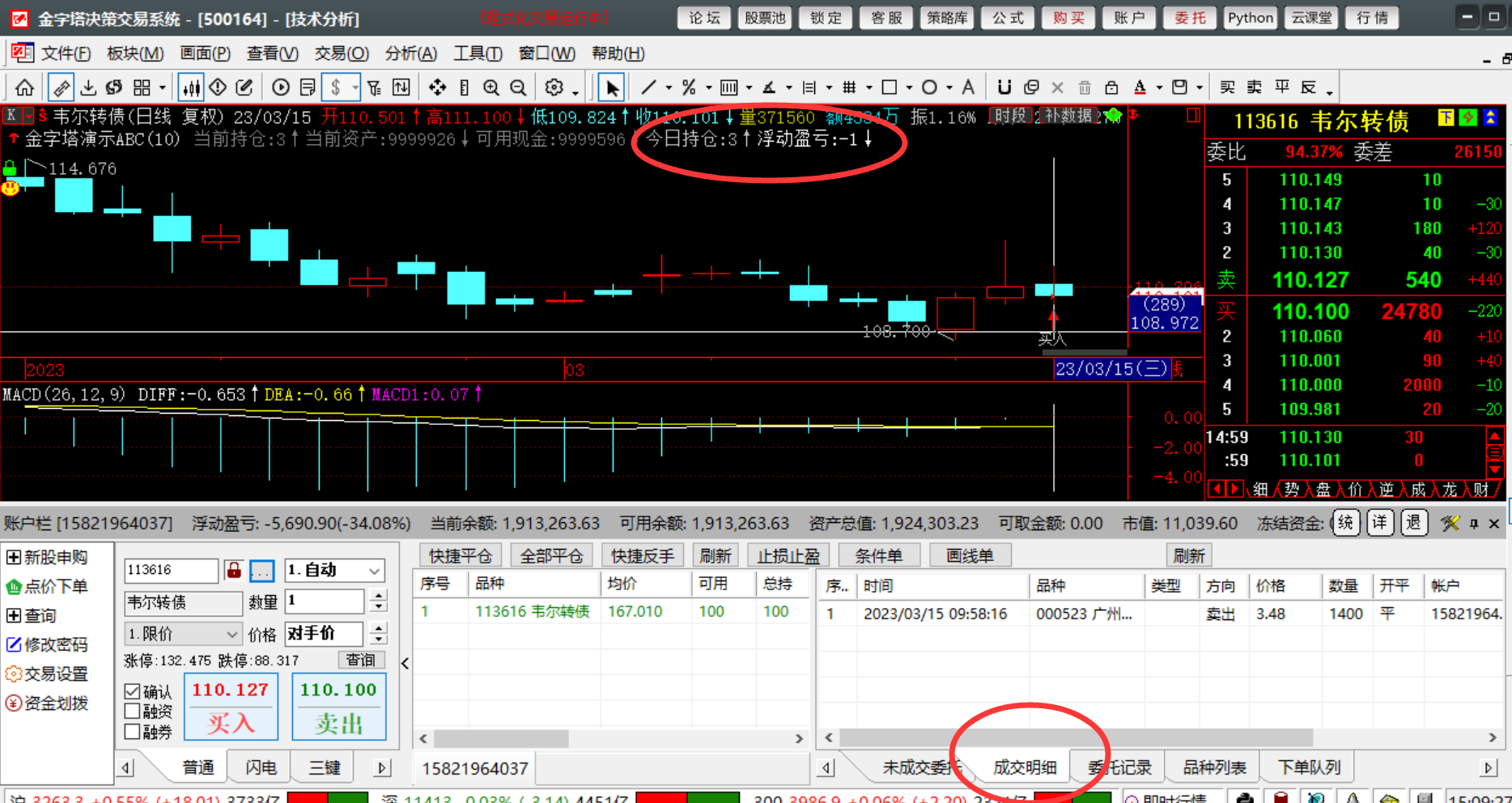
Task: Switch to the 成交明细 tab
Action: [x=1025, y=767]
